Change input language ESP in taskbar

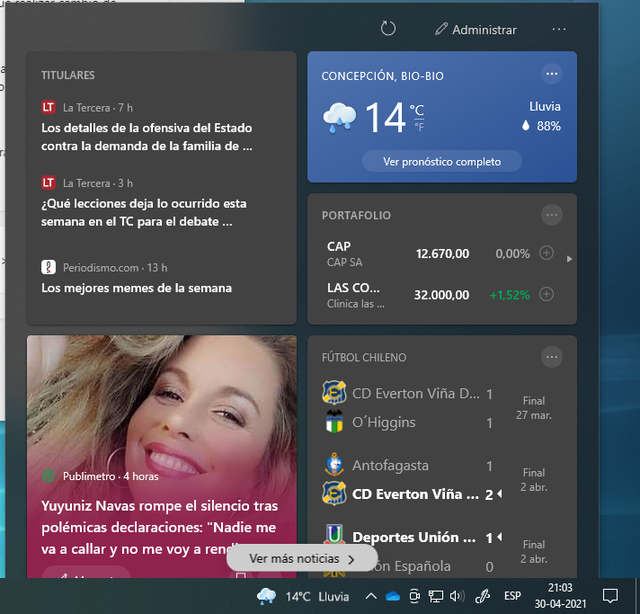point(512,596)
